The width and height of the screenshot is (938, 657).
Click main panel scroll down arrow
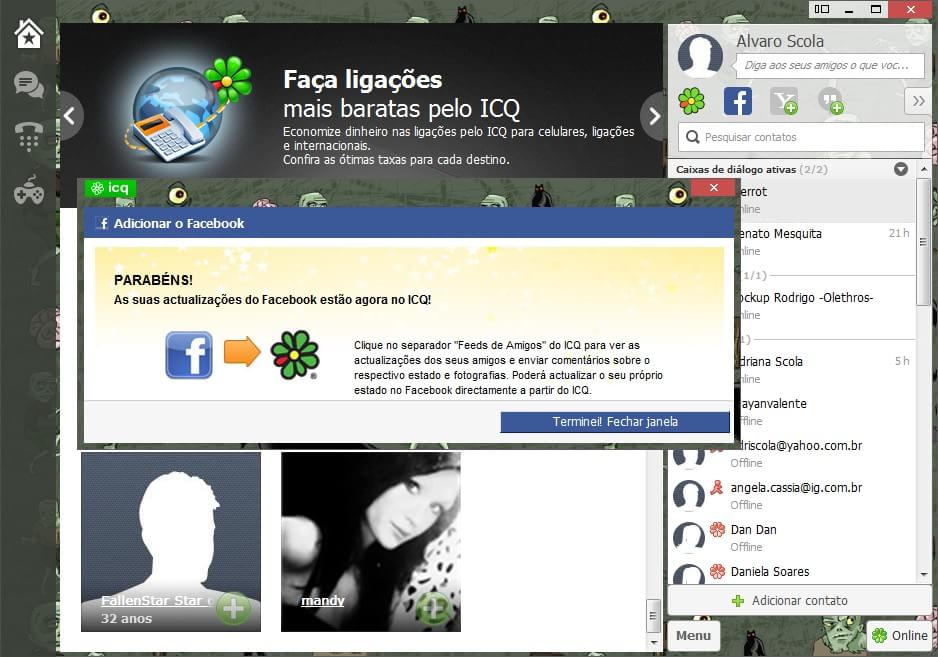coord(653,642)
